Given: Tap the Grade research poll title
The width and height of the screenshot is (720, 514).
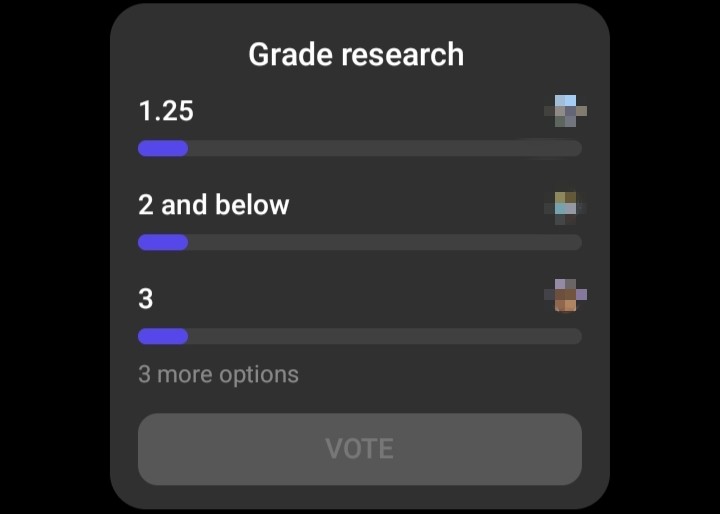Looking at the screenshot, I should coord(356,55).
